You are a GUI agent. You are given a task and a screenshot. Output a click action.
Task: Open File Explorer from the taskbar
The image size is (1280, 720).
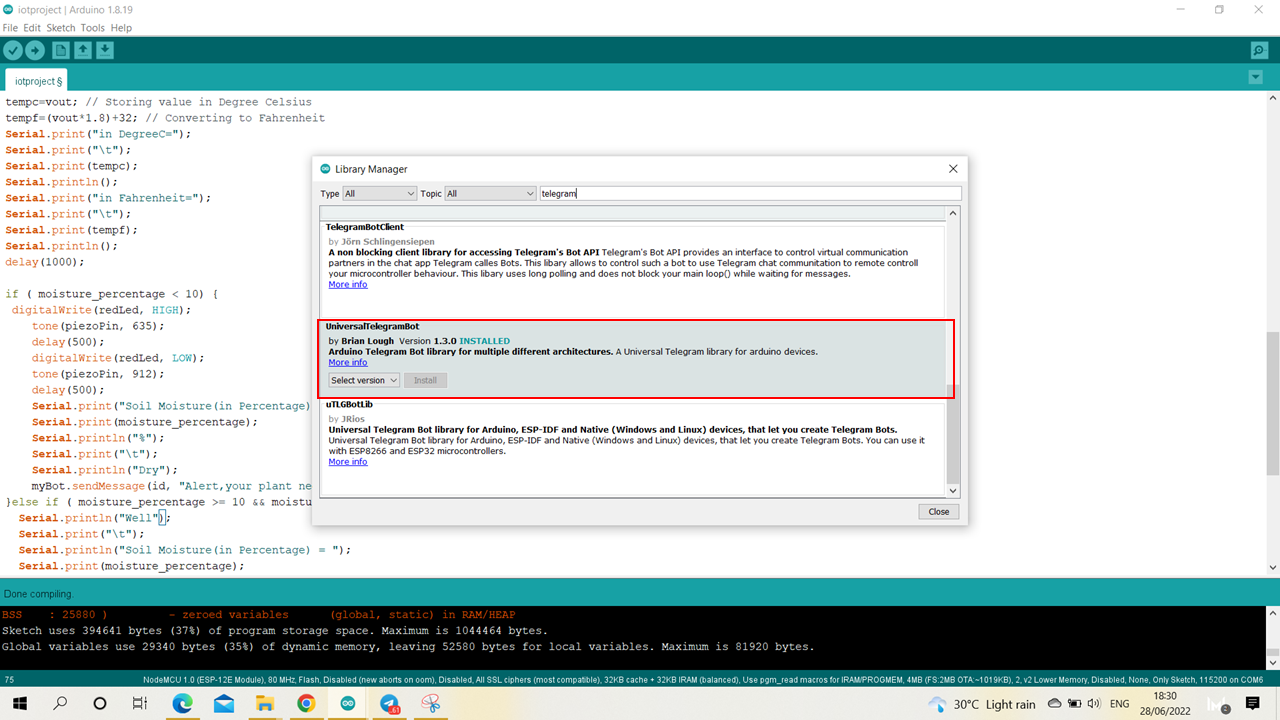coord(265,704)
